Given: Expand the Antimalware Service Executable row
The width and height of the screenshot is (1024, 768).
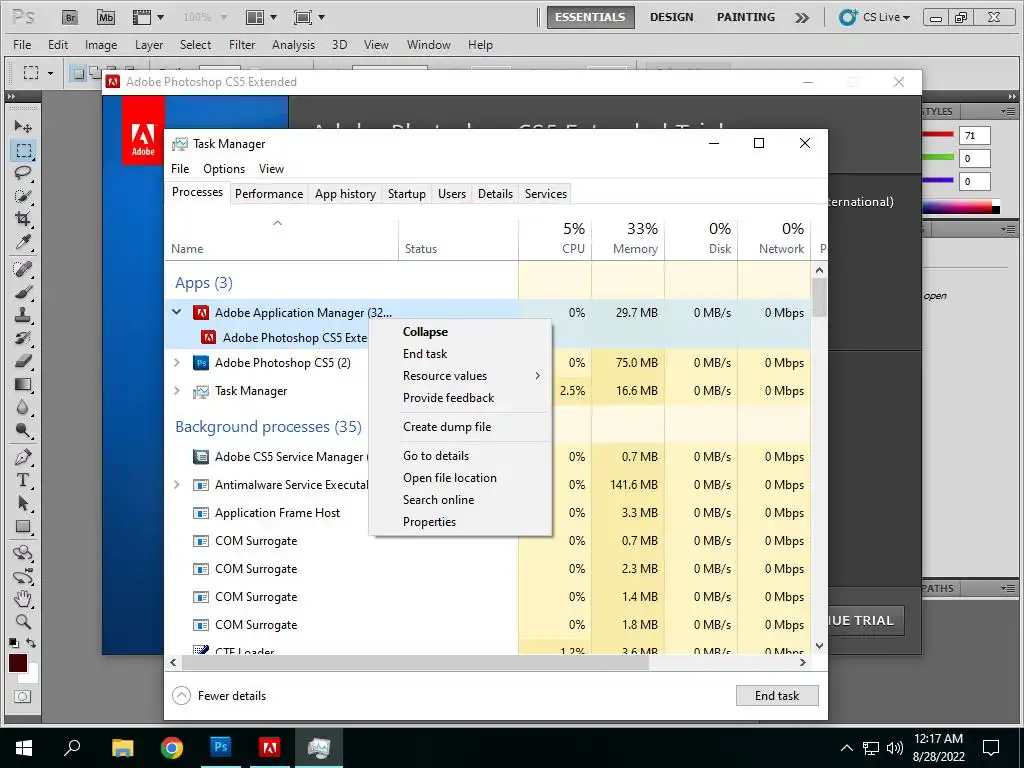Looking at the screenshot, I should pos(176,485).
